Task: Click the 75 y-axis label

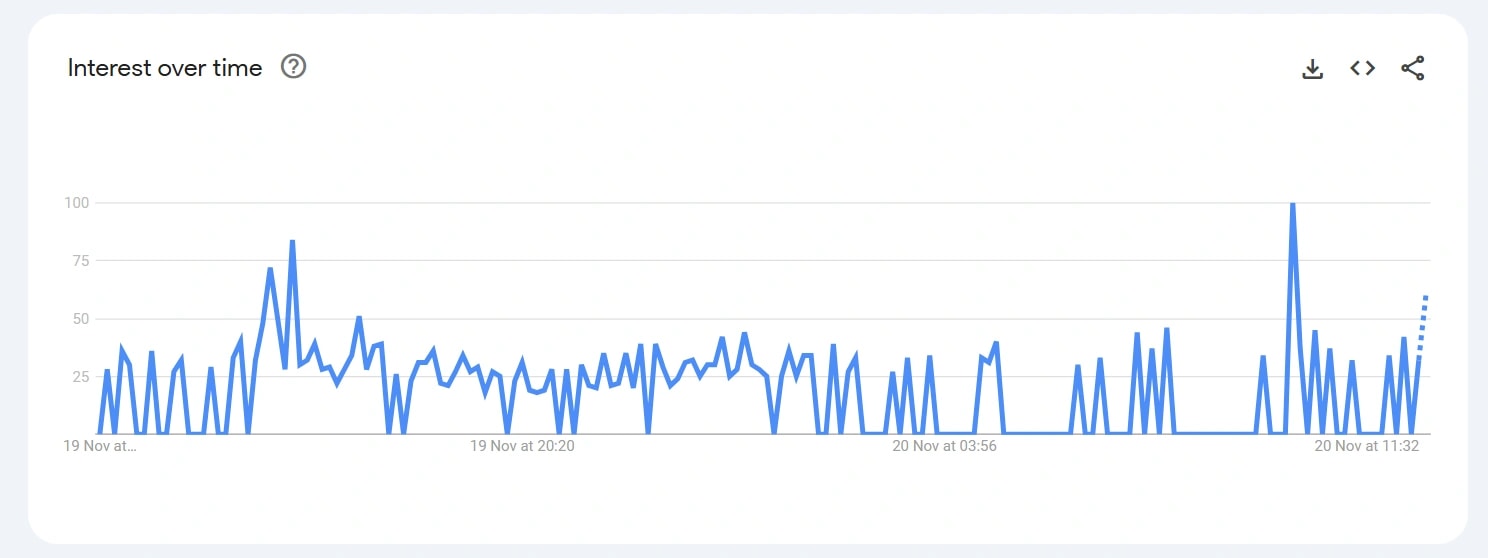Action: [x=81, y=261]
